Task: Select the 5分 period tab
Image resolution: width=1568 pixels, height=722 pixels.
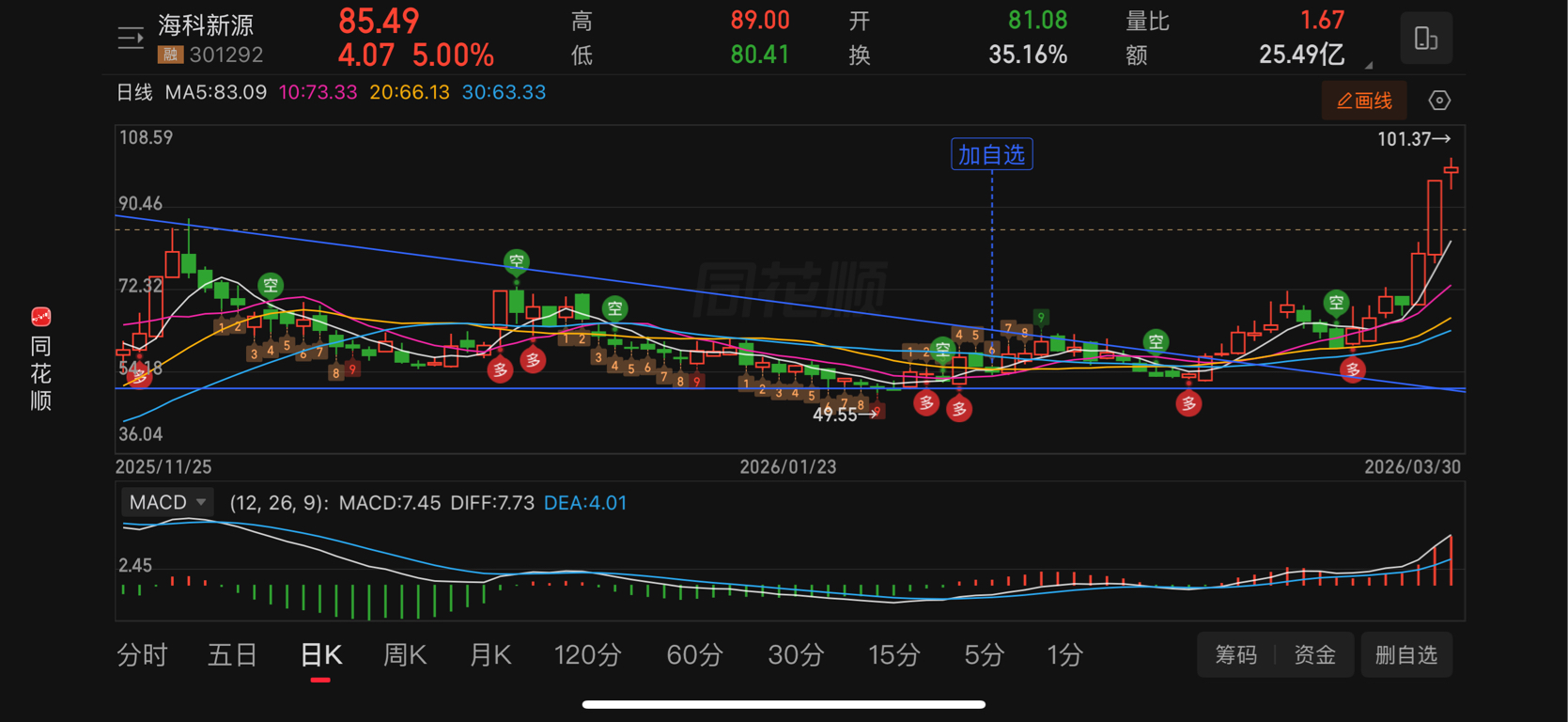Action: tap(985, 654)
